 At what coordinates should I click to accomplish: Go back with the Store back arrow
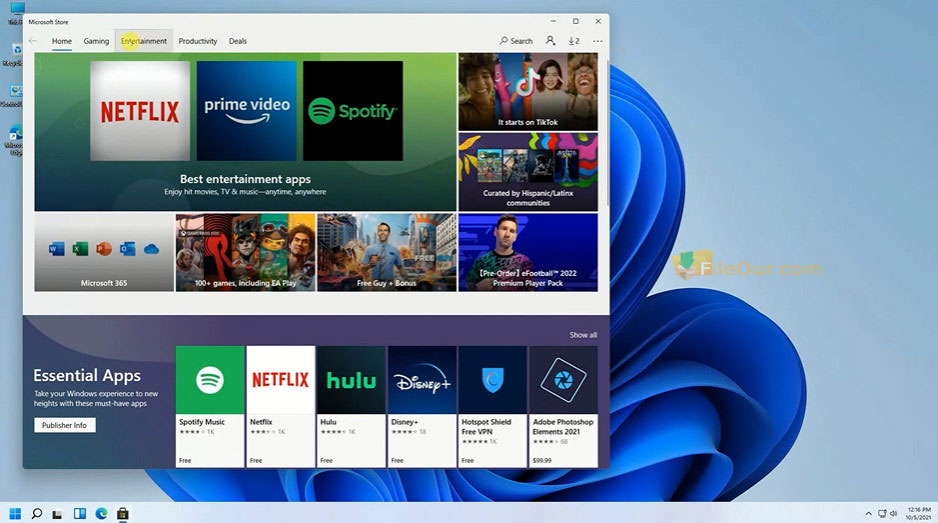(x=33, y=41)
